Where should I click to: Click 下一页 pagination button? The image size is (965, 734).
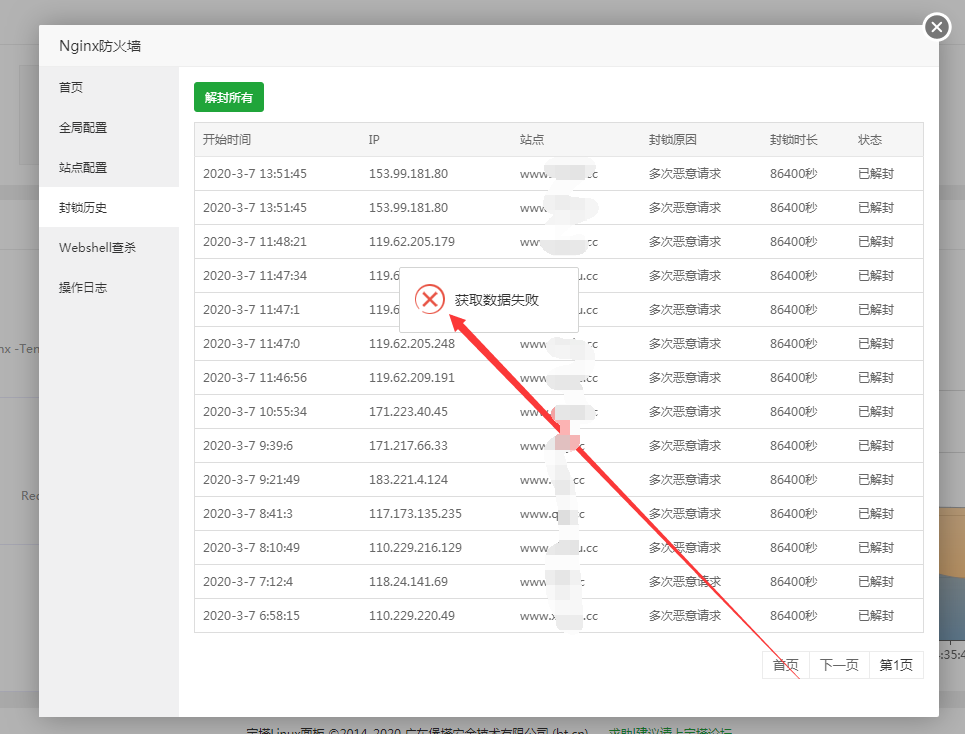point(839,665)
